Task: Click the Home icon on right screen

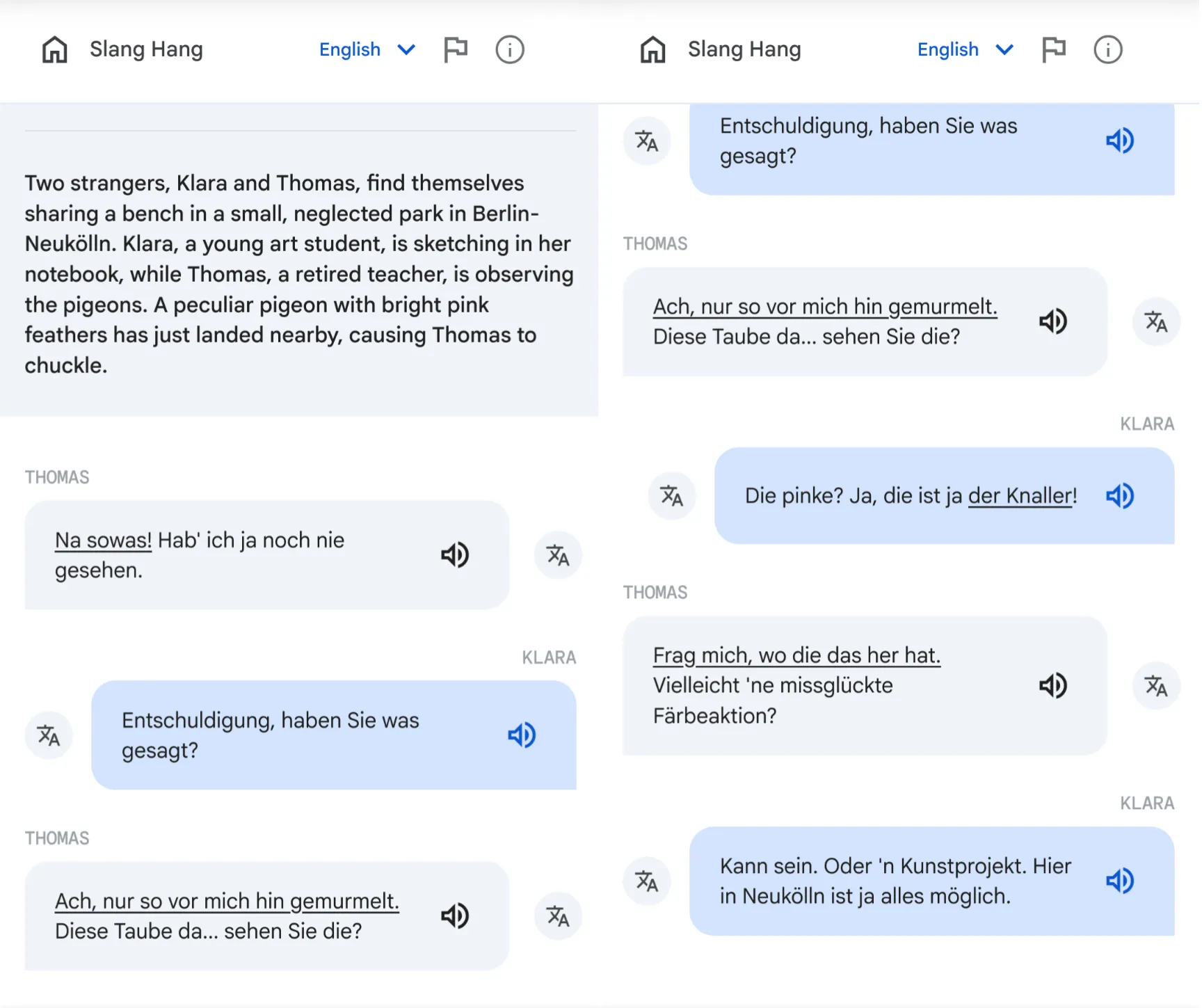Action: [x=652, y=49]
